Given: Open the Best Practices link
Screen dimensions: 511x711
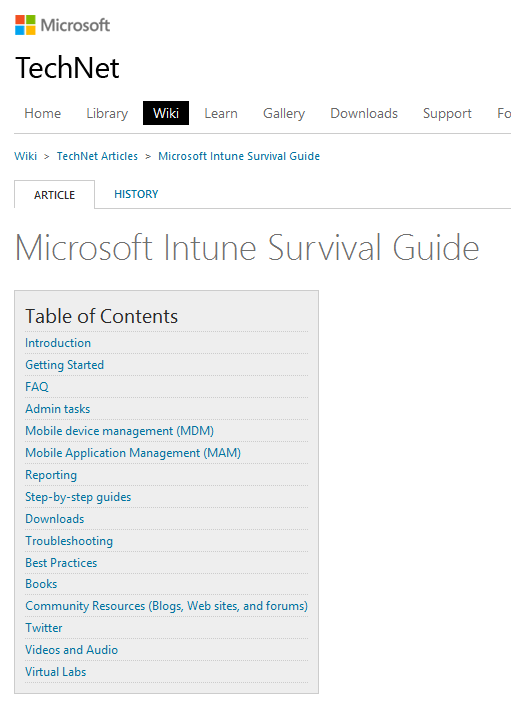Looking at the screenshot, I should click(61, 563).
